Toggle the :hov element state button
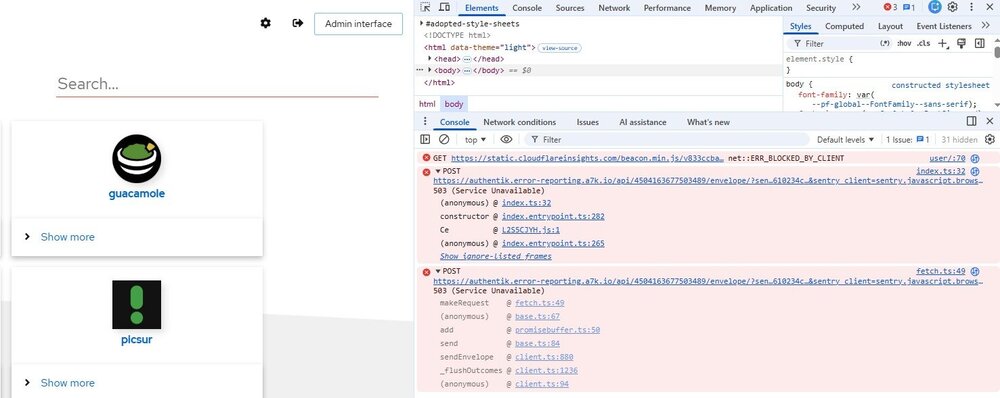 click(x=904, y=43)
